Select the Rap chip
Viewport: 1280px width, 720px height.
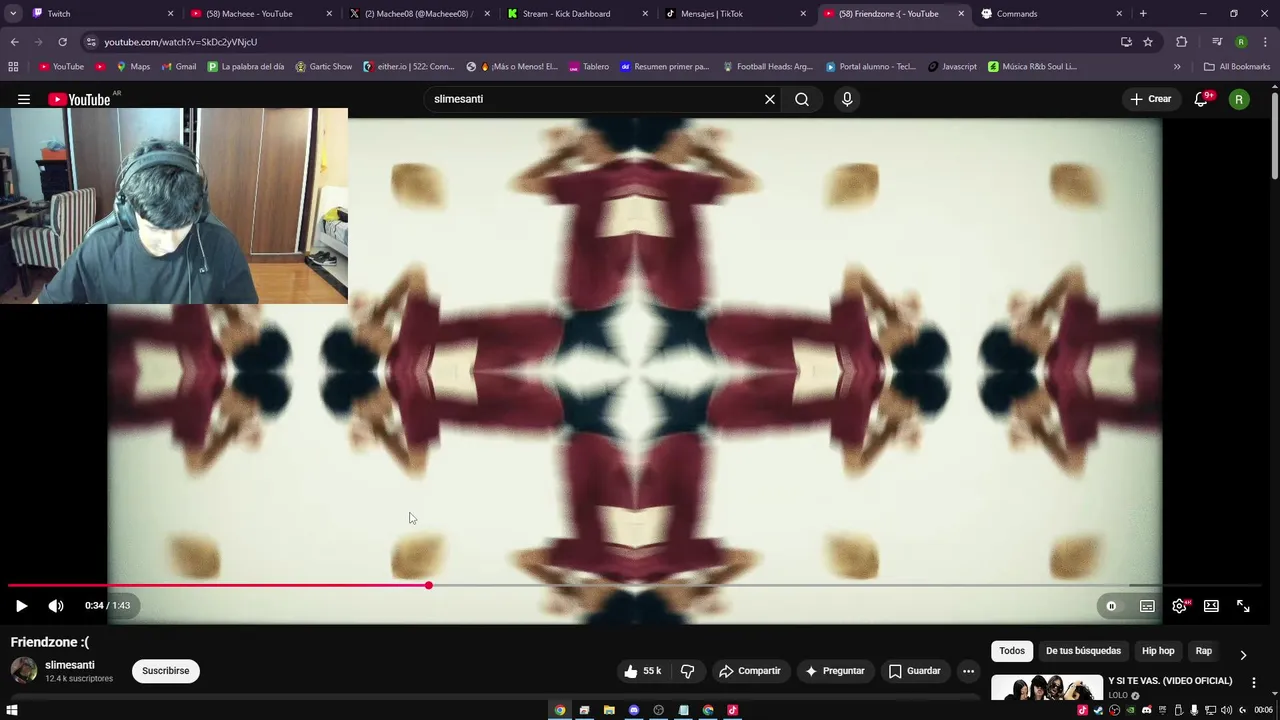tap(1204, 651)
